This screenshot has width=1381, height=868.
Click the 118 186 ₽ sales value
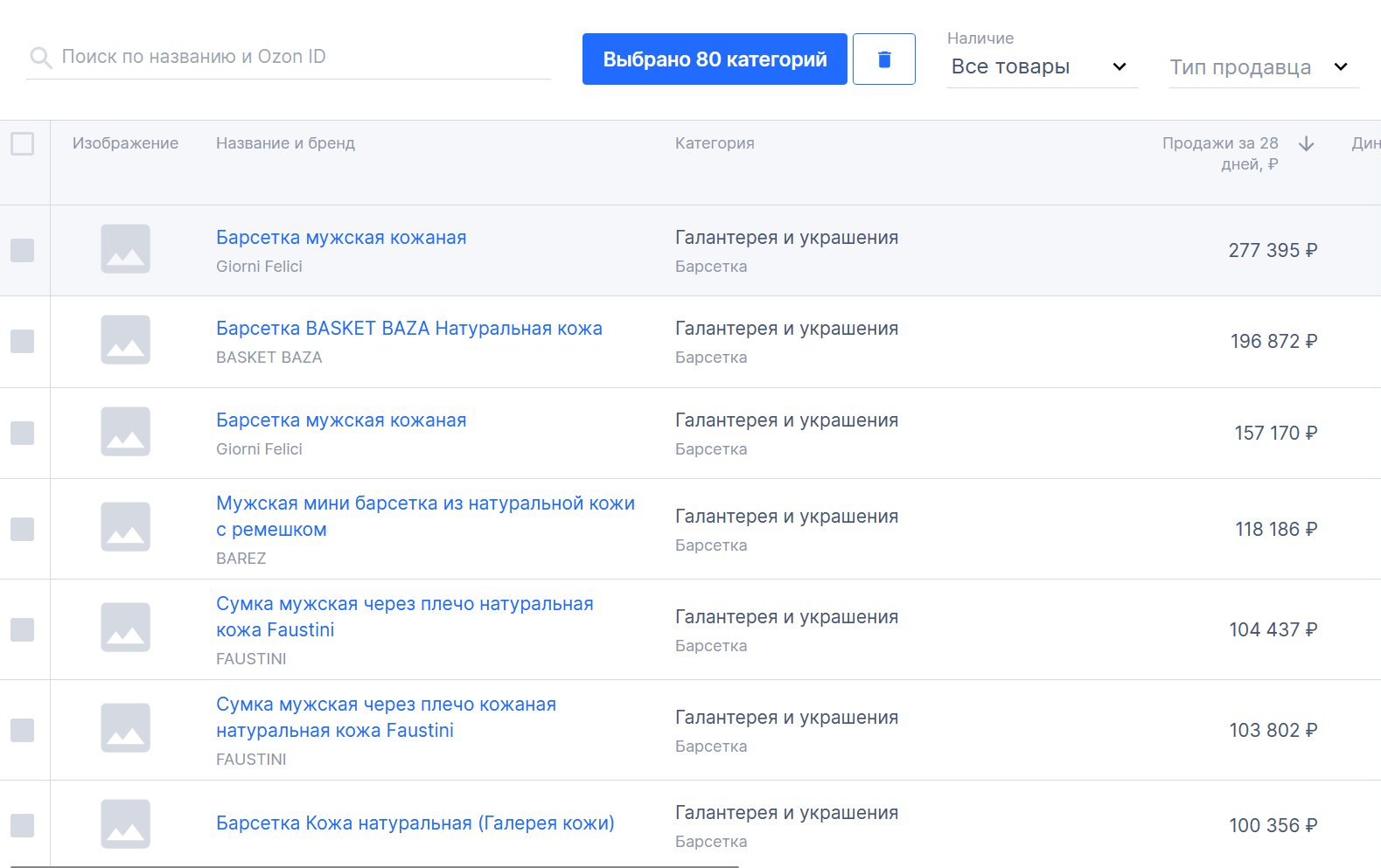1276,530
